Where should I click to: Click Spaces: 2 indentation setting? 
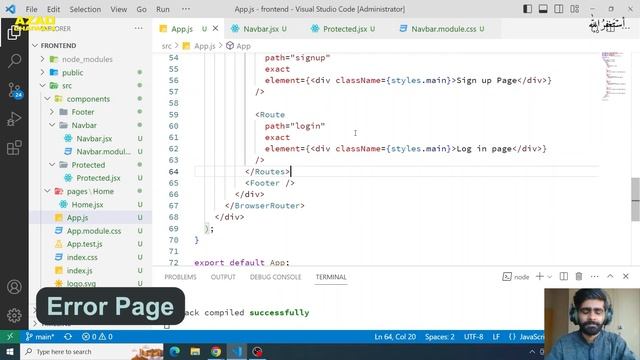[x=440, y=337]
